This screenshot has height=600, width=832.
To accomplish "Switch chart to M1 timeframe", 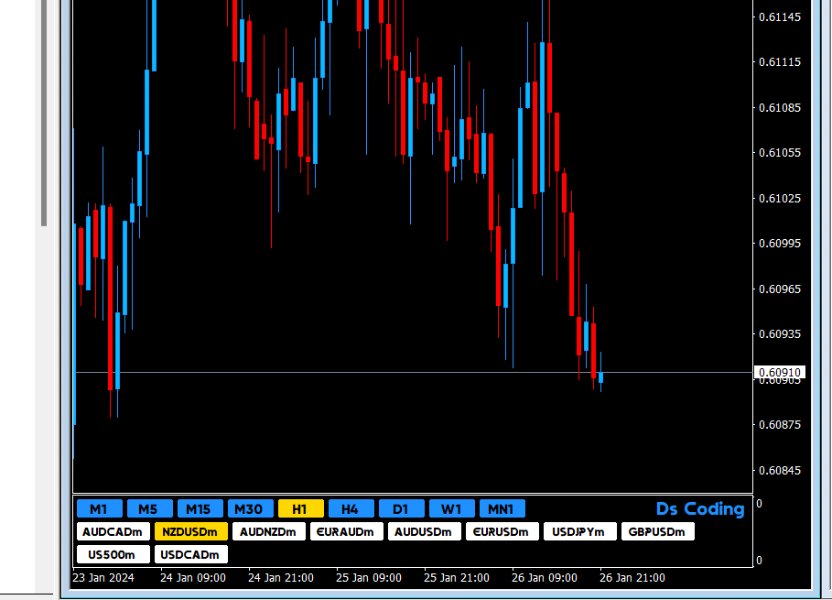I will 100,509.
